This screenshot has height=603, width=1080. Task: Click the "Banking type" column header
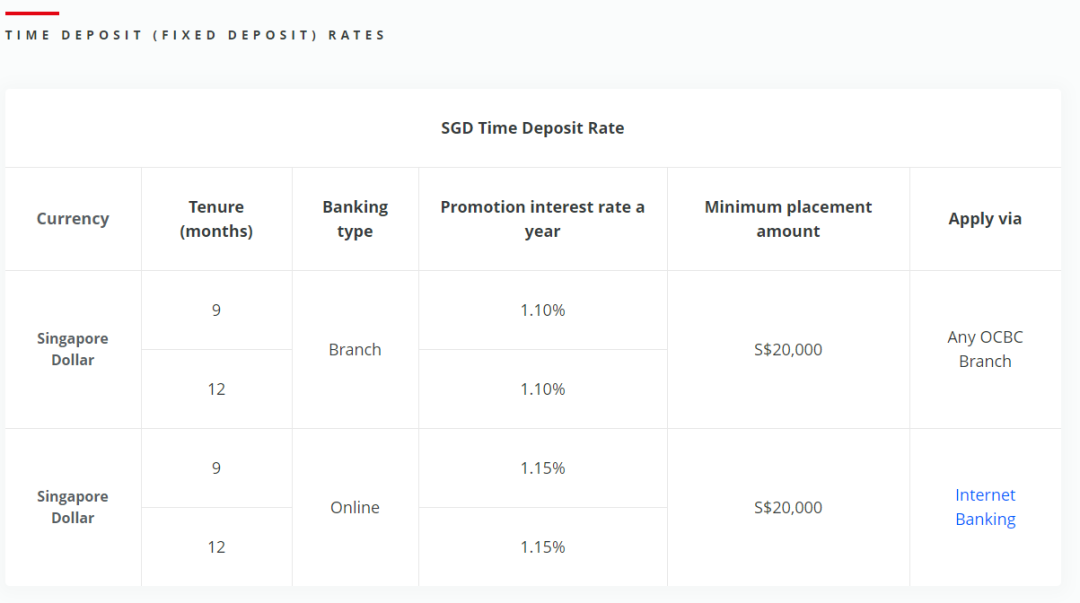(x=355, y=219)
